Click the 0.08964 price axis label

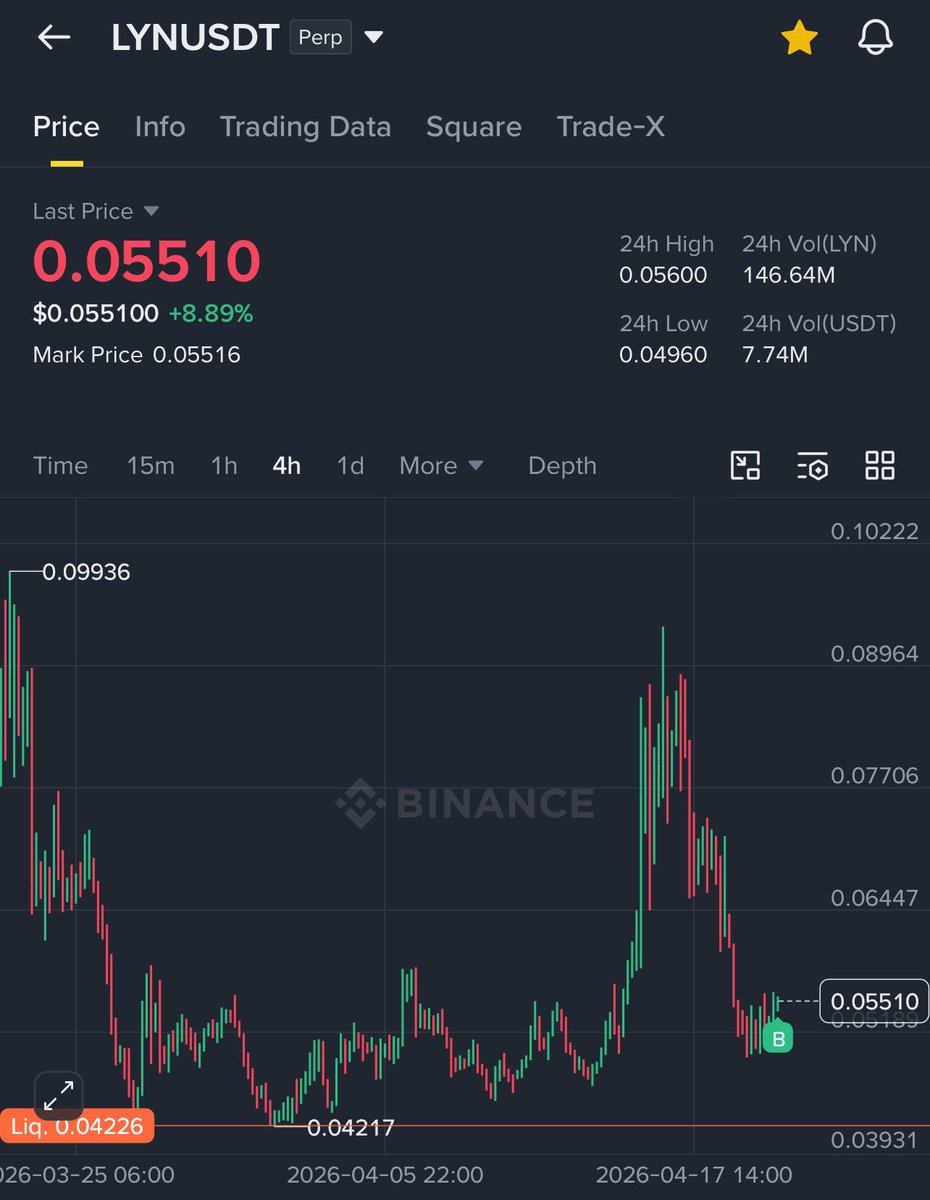click(x=874, y=654)
